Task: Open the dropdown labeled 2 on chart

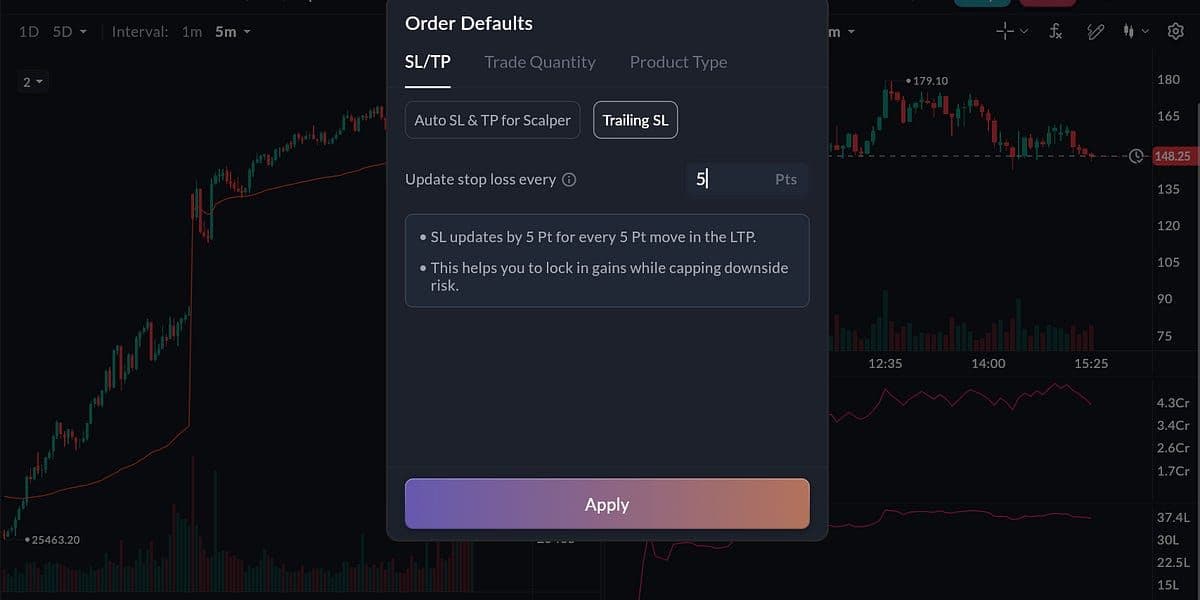Action: coord(33,82)
